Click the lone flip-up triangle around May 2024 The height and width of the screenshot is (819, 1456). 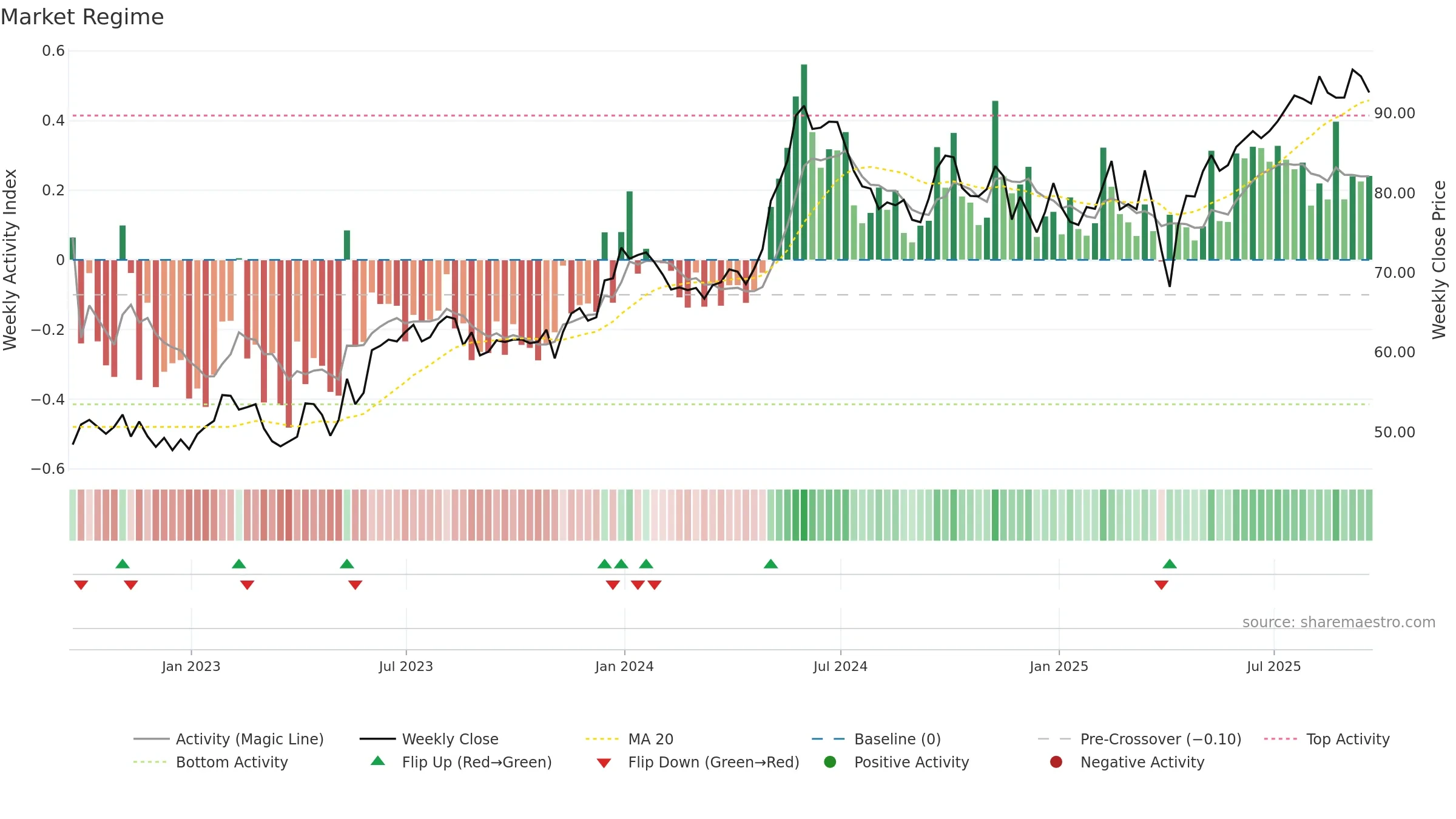coord(770,564)
